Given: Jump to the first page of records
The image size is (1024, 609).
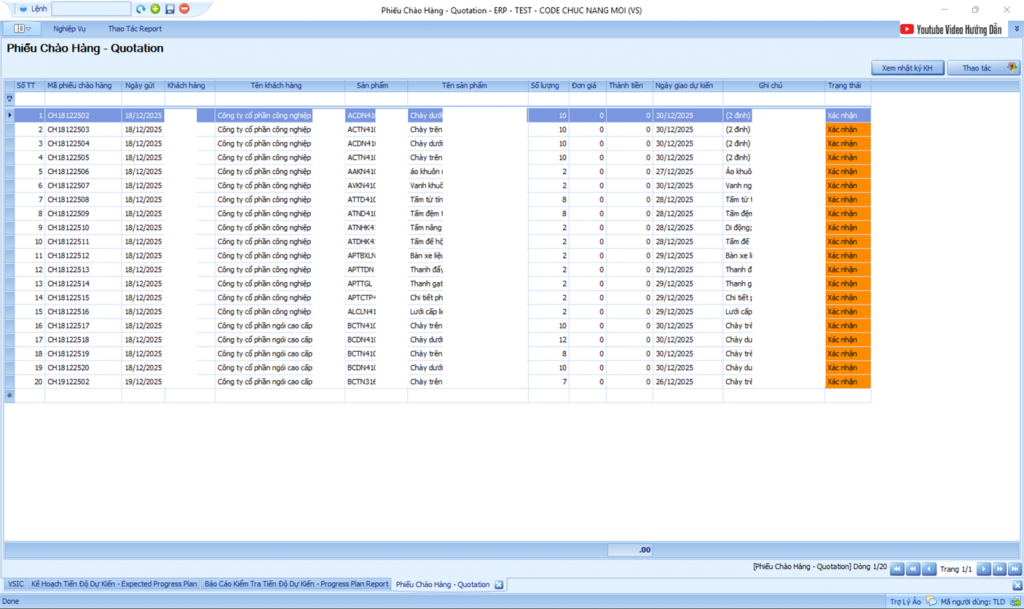Looking at the screenshot, I should (x=897, y=569).
